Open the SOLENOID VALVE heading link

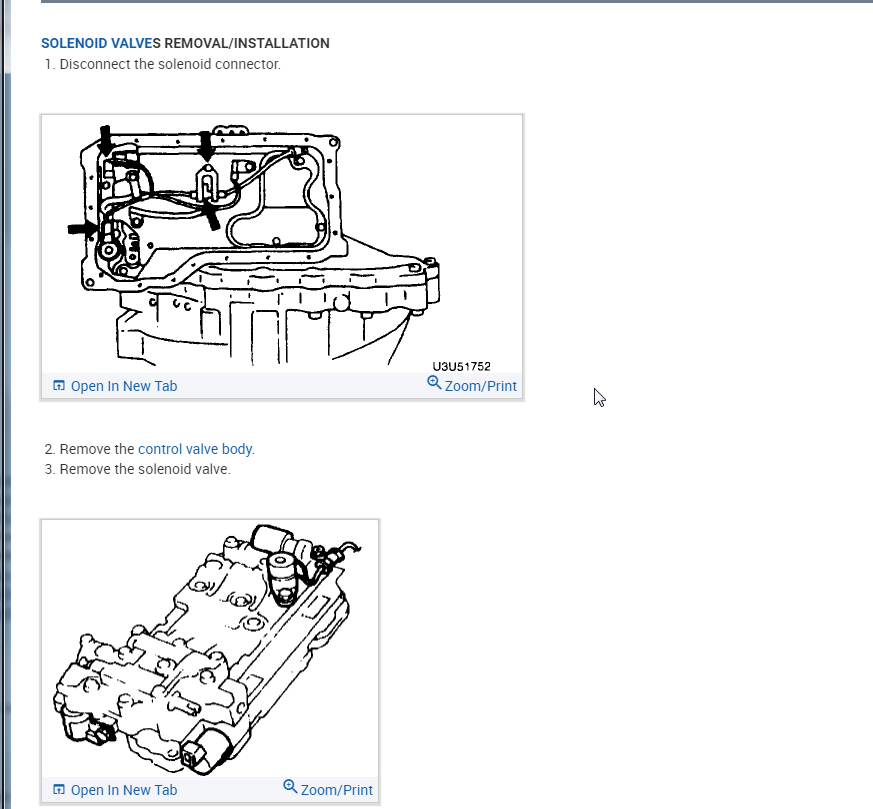[x=98, y=43]
